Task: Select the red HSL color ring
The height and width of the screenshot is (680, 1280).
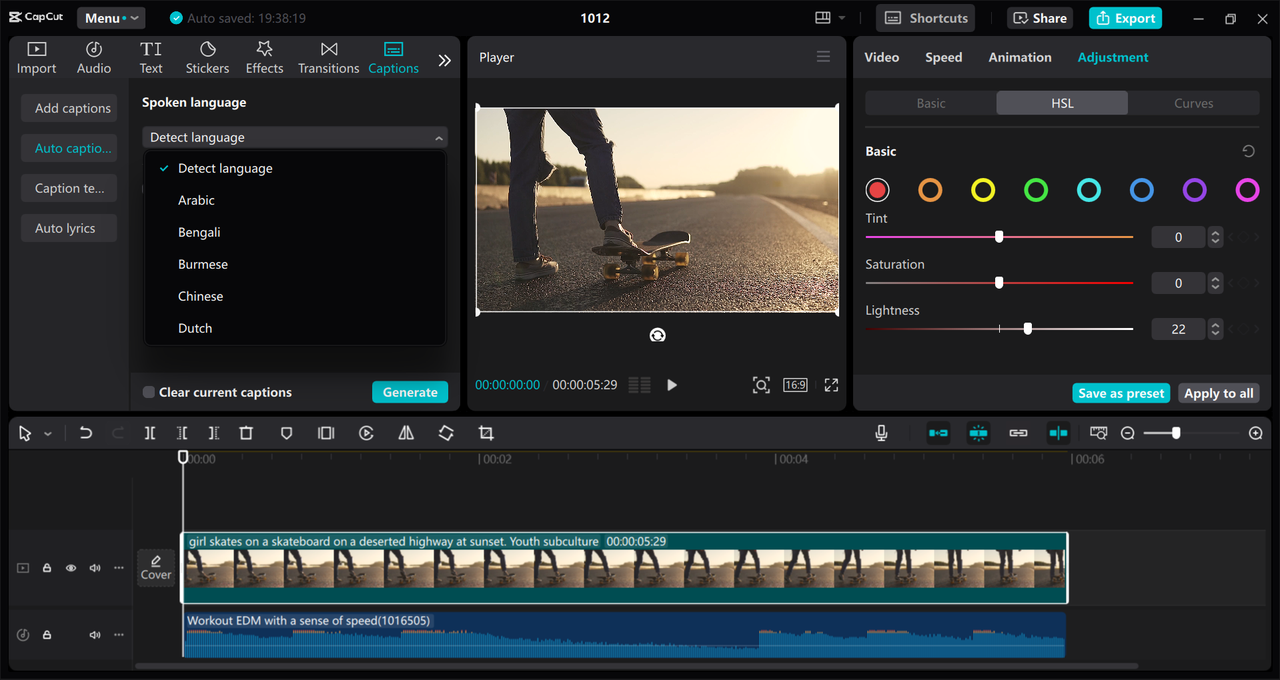Action: [877, 190]
